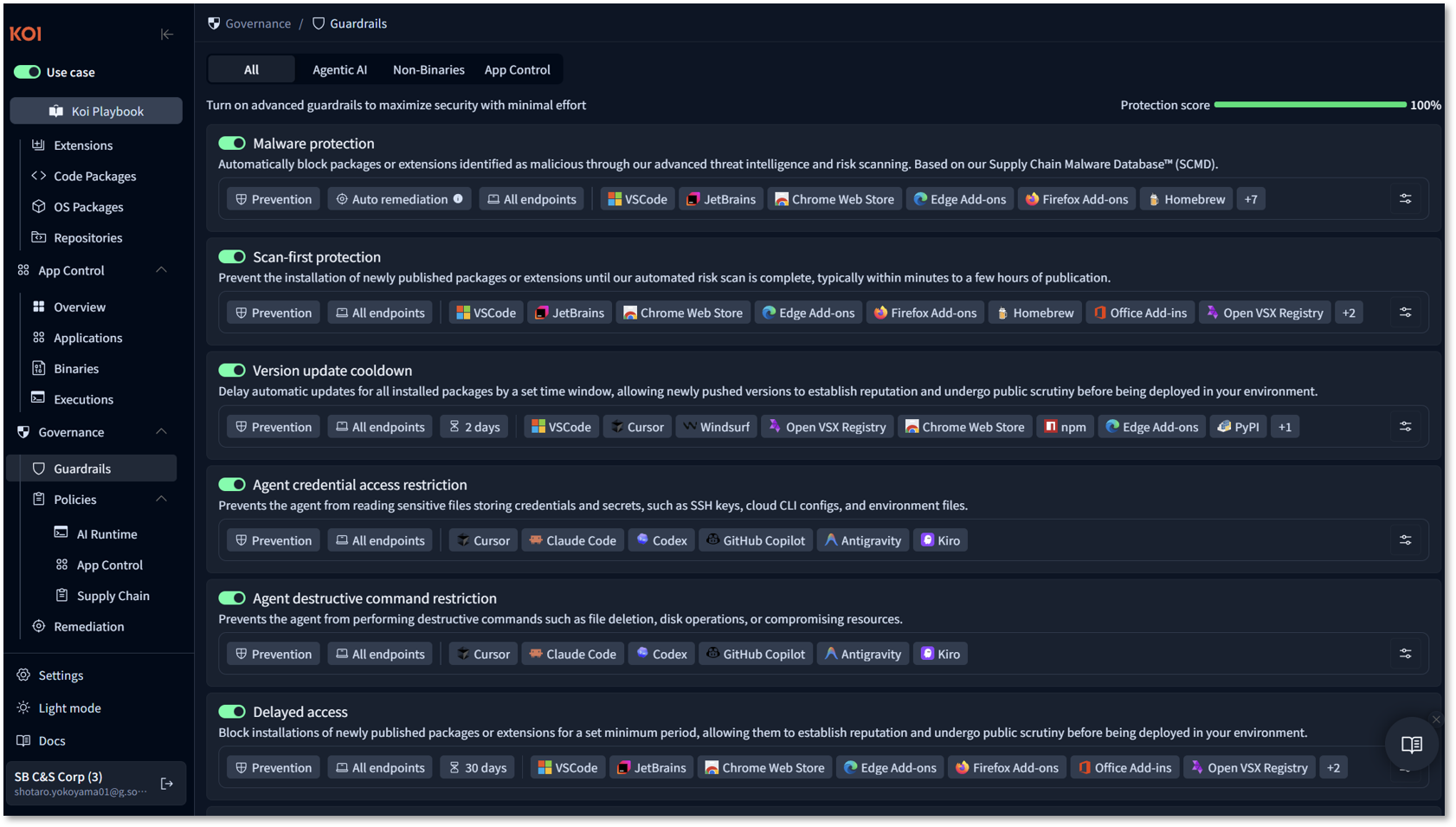Click the Protection score progress bar
This screenshot has height=827, width=1456.
pos(1311,105)
